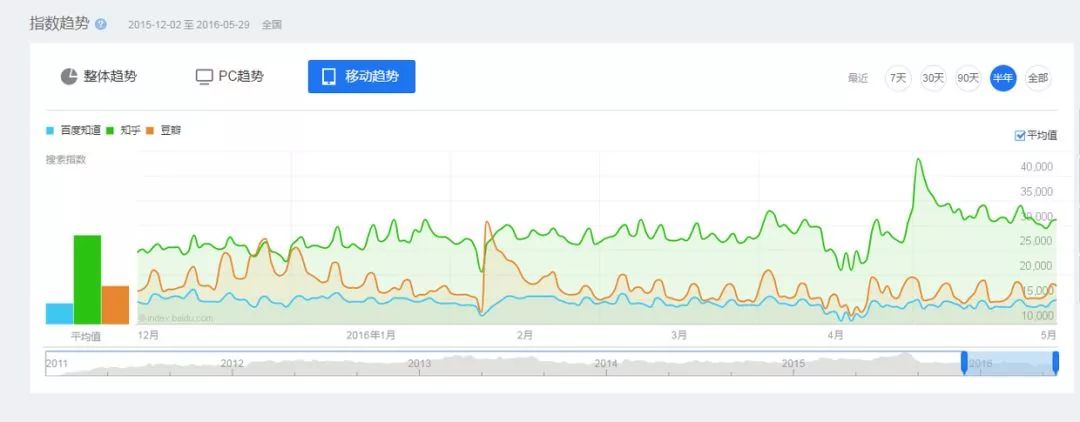Click the monitor icon for PC趋势
The image size is (1080, 422).
[204, 77]
